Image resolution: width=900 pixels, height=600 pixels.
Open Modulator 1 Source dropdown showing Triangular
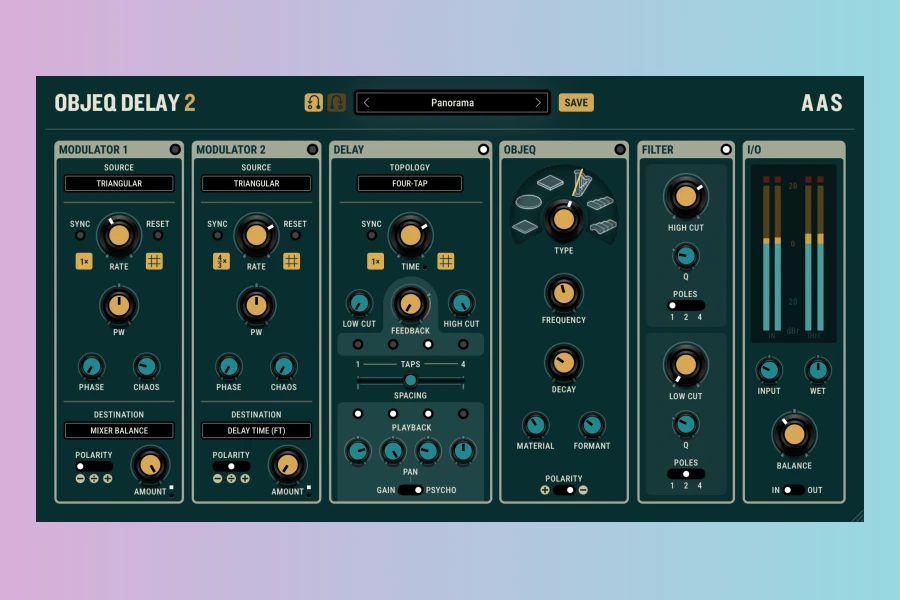pyautogui.click(x=119, y=184)
